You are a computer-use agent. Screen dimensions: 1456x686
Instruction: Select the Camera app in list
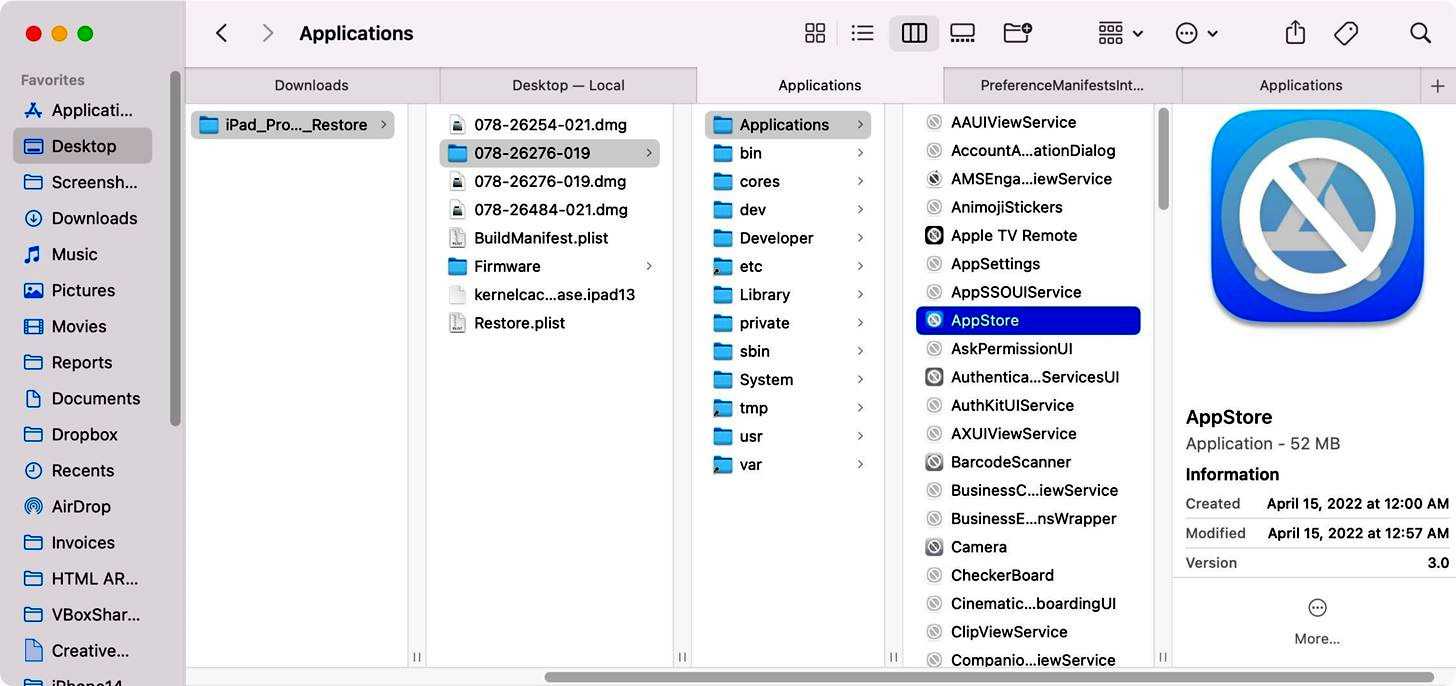[978, 547]
